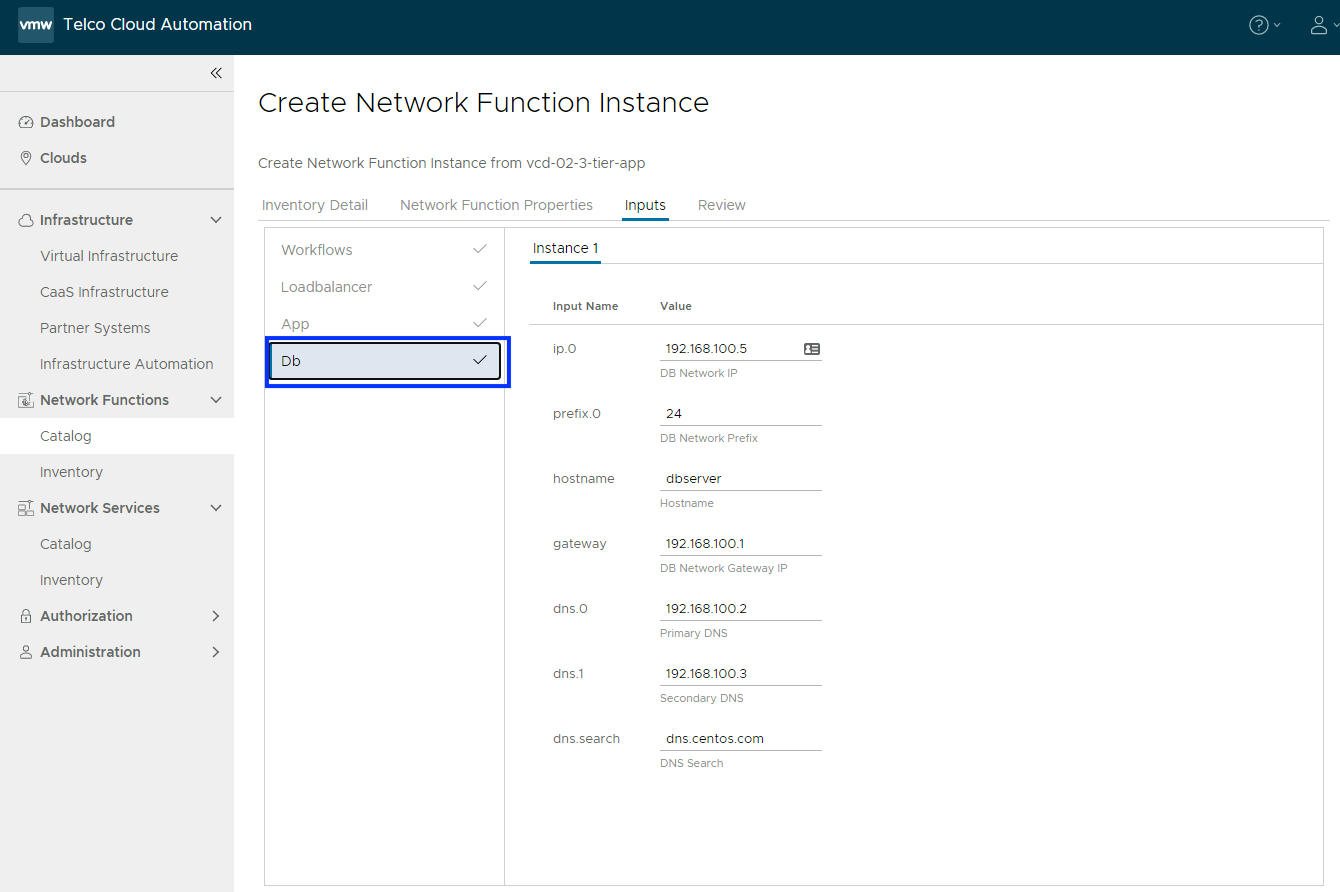The height and width of the screenshot is (892, 1340).
Task: Switch to the Inventory Detail tab
Action: (315, 205)
